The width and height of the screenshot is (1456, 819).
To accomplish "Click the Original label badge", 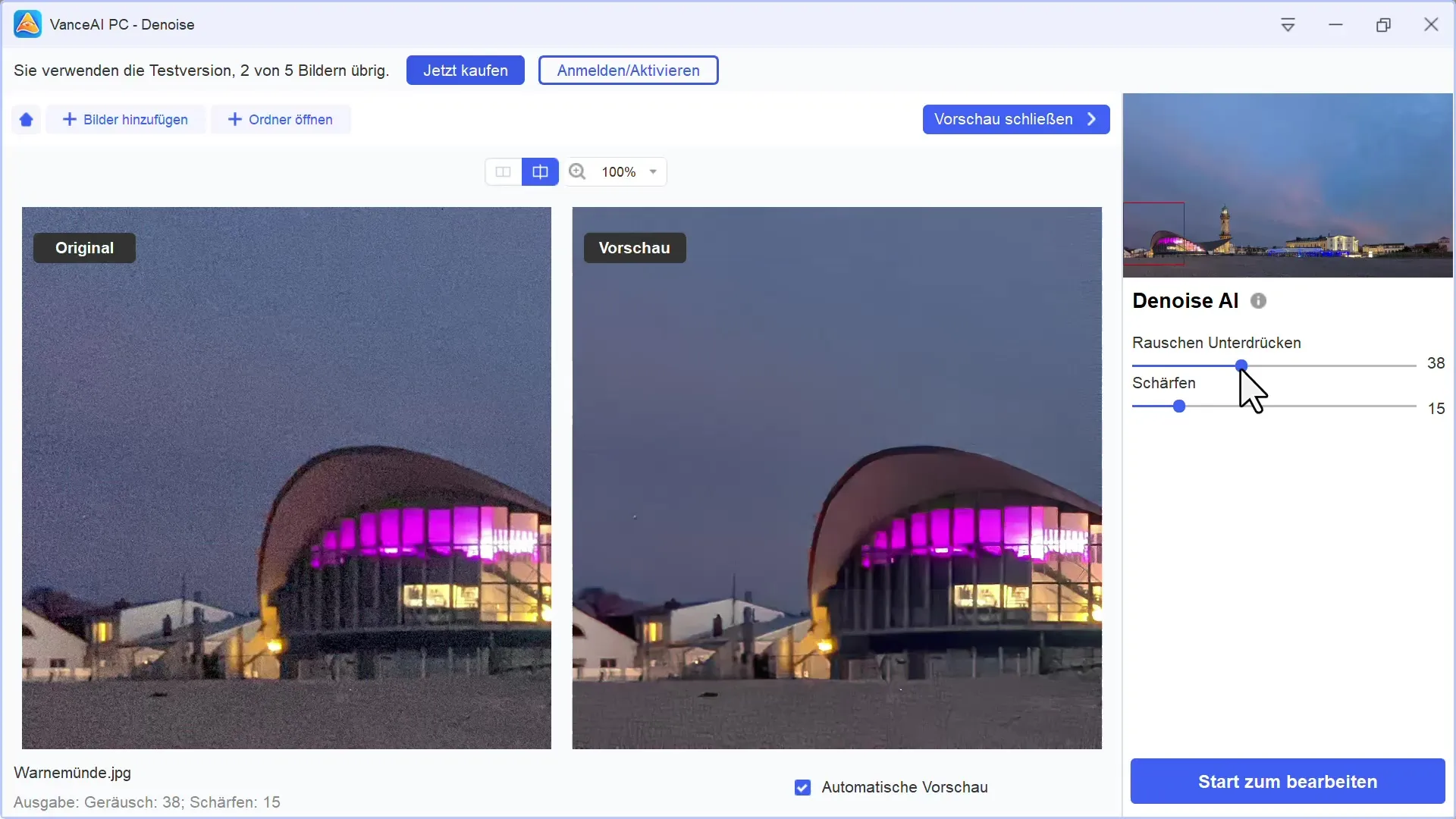I will (84, 248).
